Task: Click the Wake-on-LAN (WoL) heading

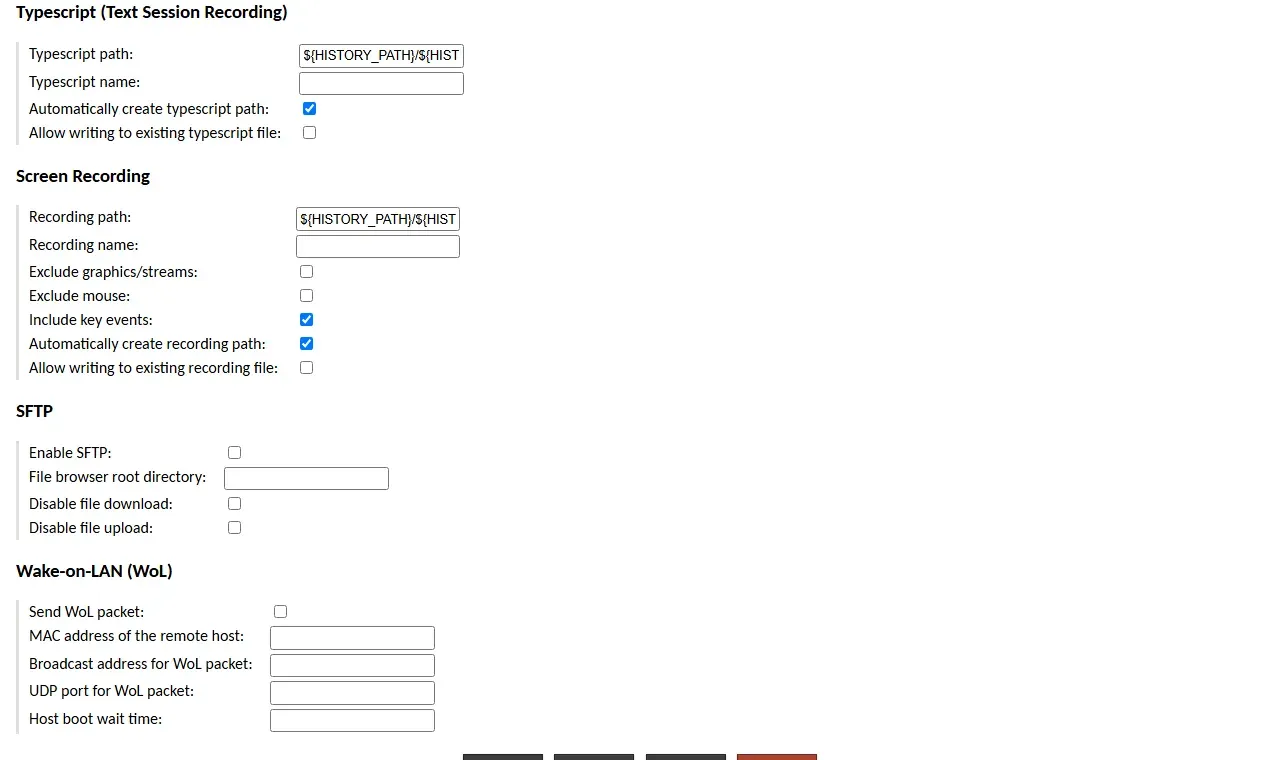Action: click(x=94, y=571)
